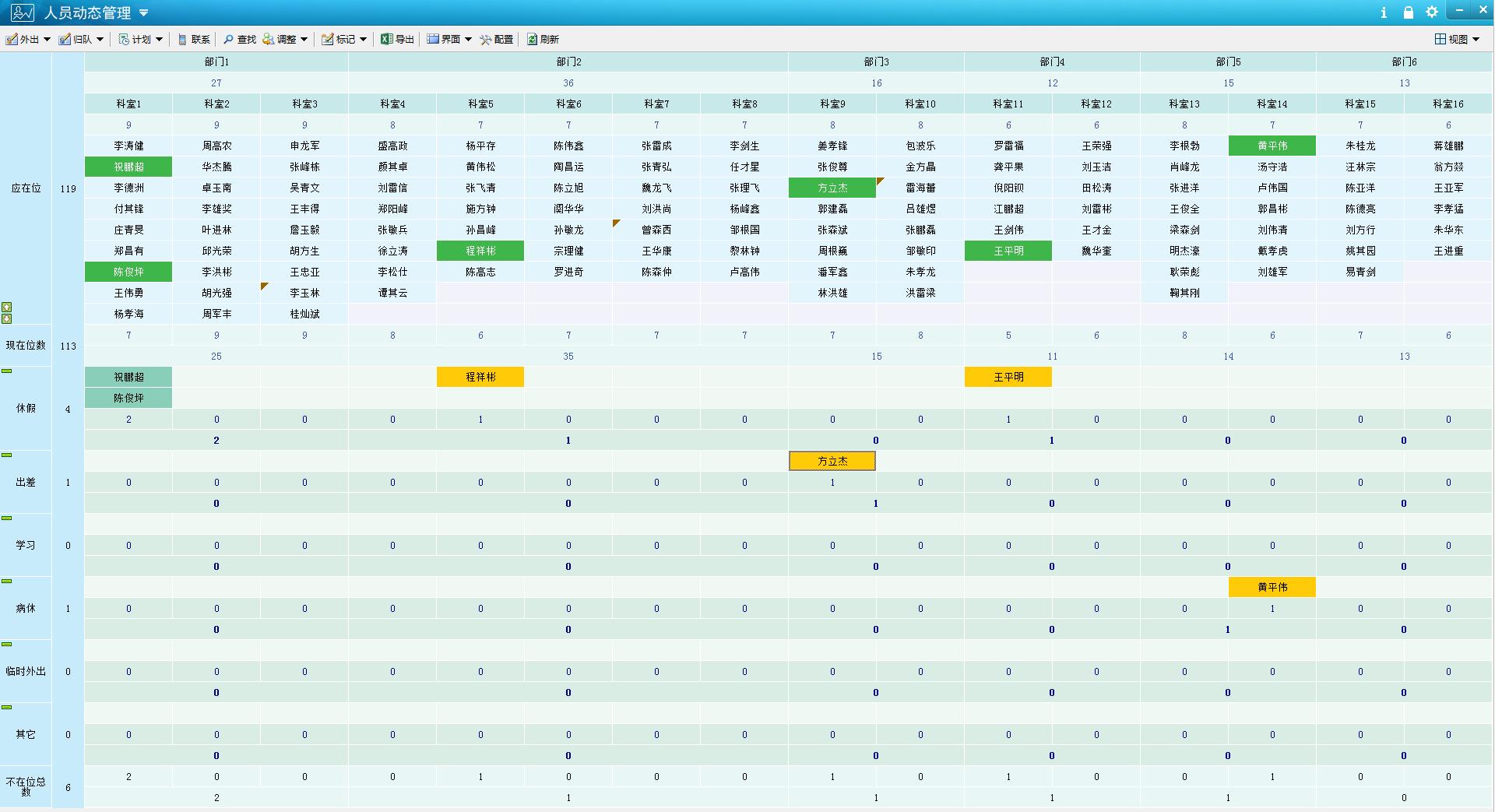Open the 人员动态管理 title menu arrow

(x=143, y=13)
